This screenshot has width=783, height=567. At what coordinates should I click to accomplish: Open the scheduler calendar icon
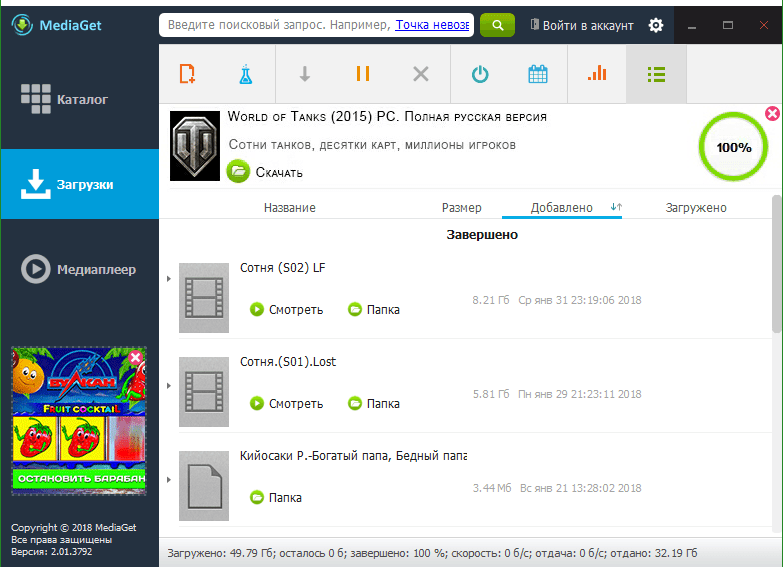538,74
